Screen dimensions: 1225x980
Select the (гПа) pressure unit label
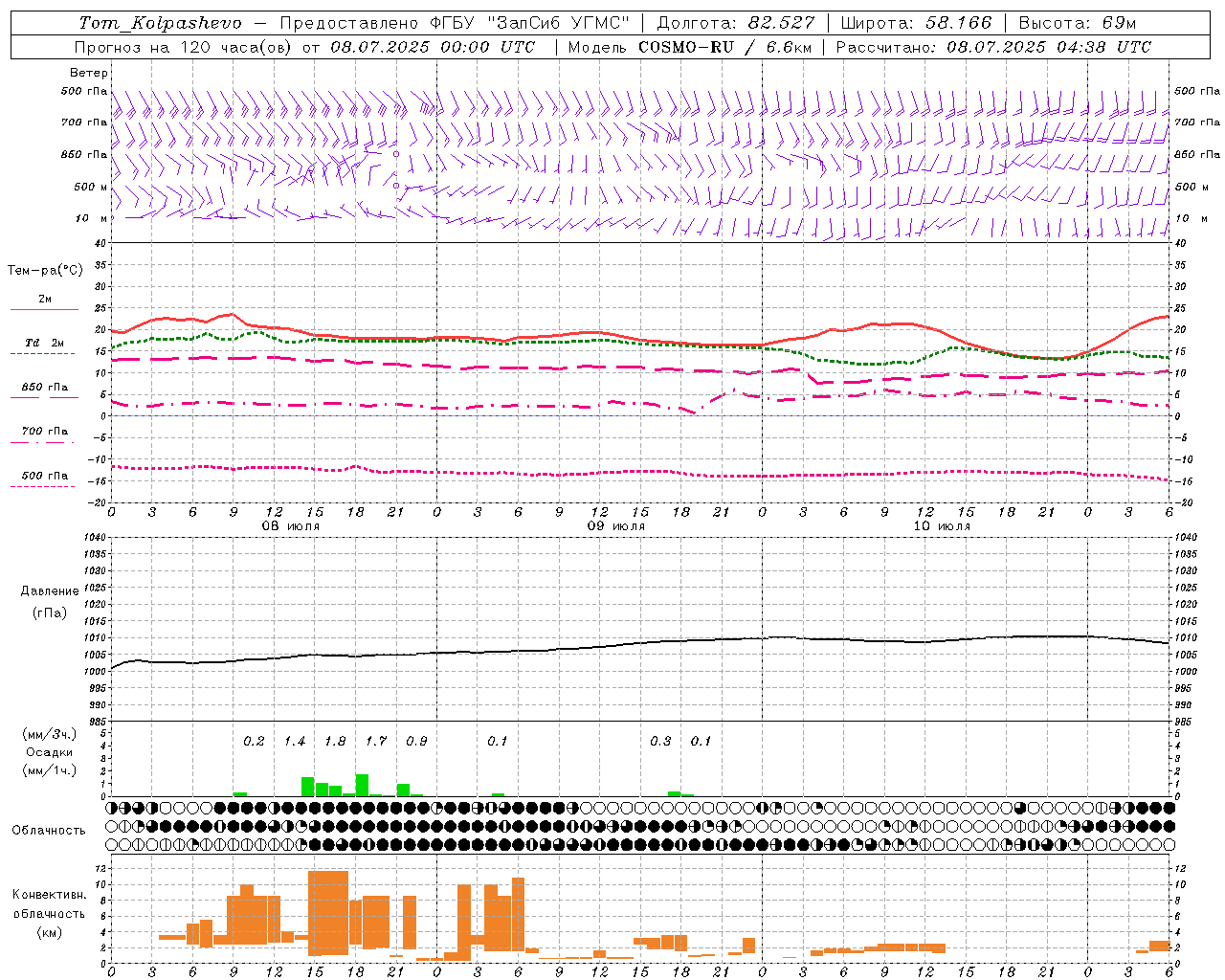[50, 612]
